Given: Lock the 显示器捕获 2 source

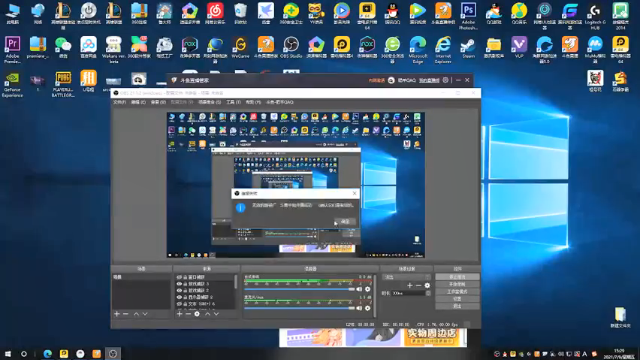Looking at the screenshot, I should coord(185,297).
